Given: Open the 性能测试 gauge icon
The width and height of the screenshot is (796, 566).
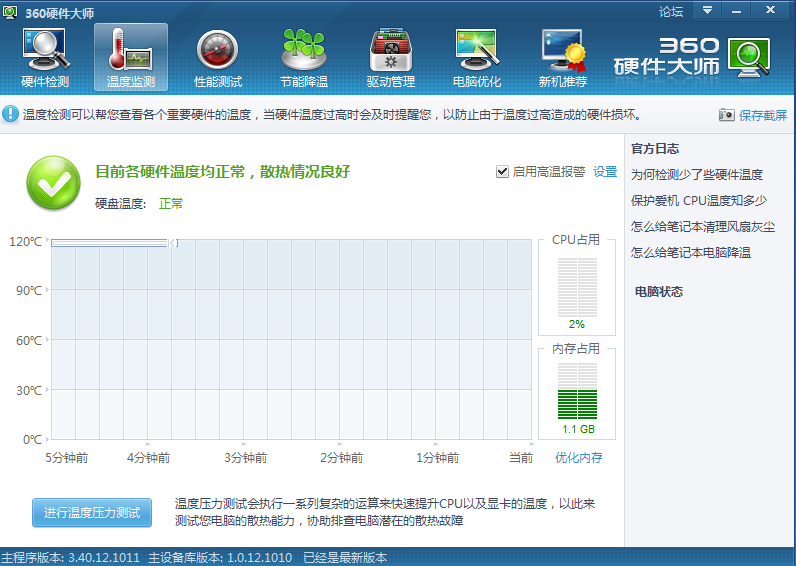Looking at the screenshot, I should [217, 56].
